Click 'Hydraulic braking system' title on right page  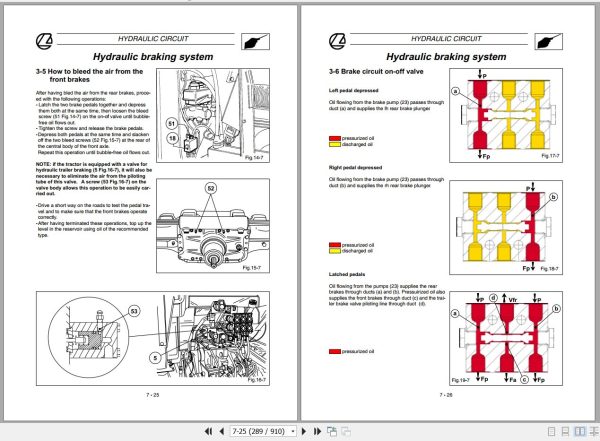446,57
